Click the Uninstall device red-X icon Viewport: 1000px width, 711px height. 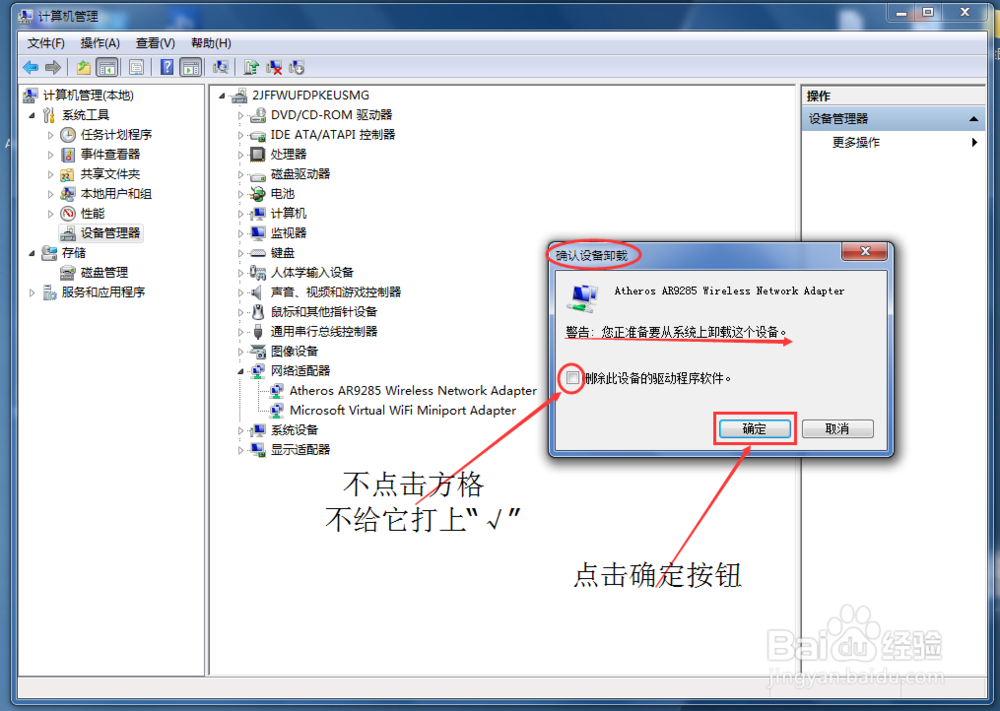pyautogui.click(x=274, y=67)
